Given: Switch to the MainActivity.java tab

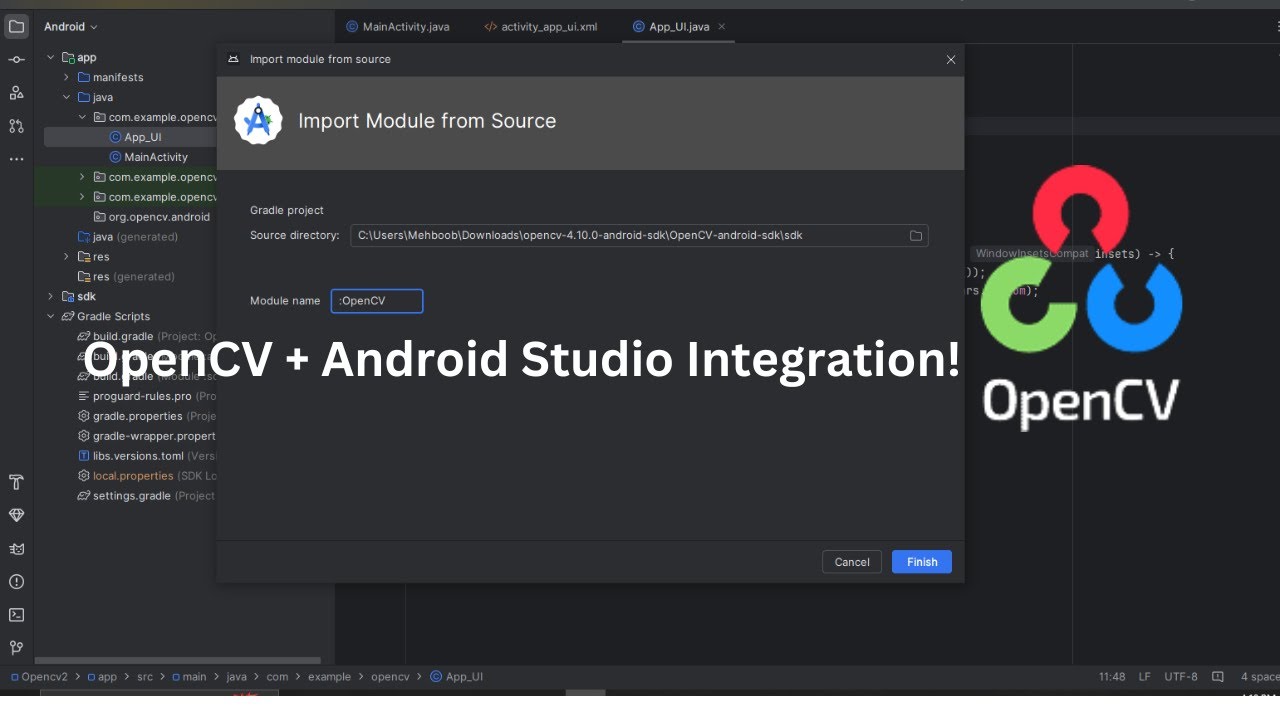Looking at the screenshot, I should point(398,27).
